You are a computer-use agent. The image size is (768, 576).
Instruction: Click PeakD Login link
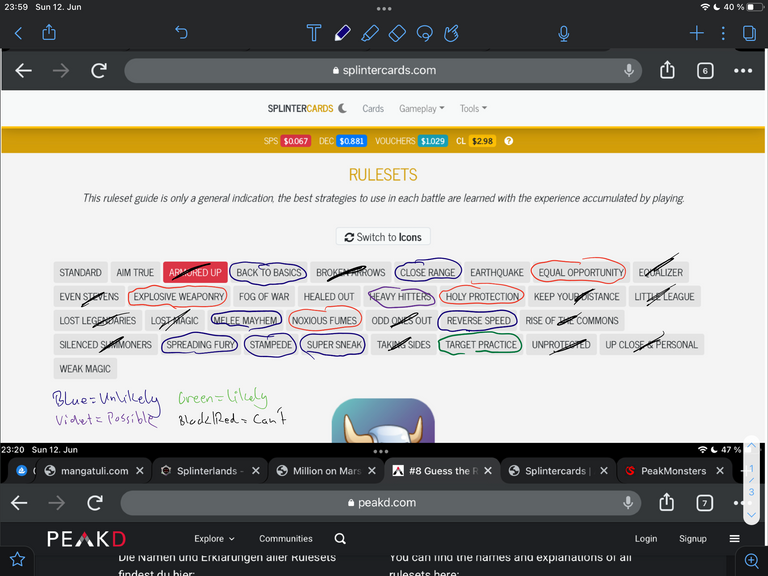point(646,539)
